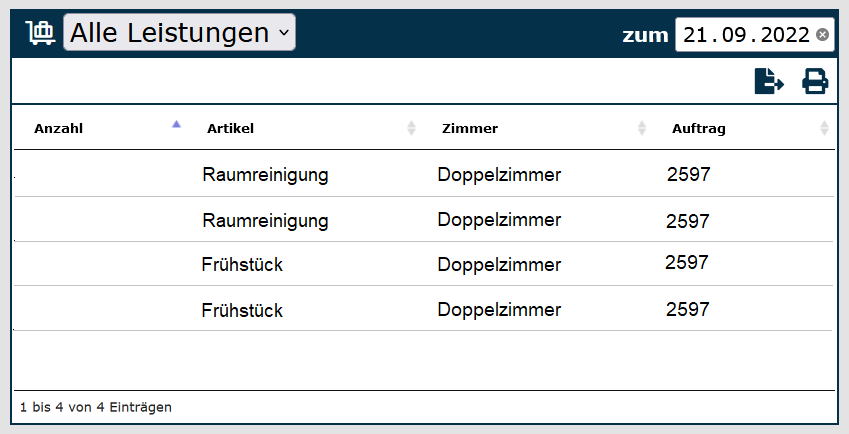Sort table by the Auftrag column
Image resolution: width=849 pixels, height=434 pixels.
coord(699,129)
